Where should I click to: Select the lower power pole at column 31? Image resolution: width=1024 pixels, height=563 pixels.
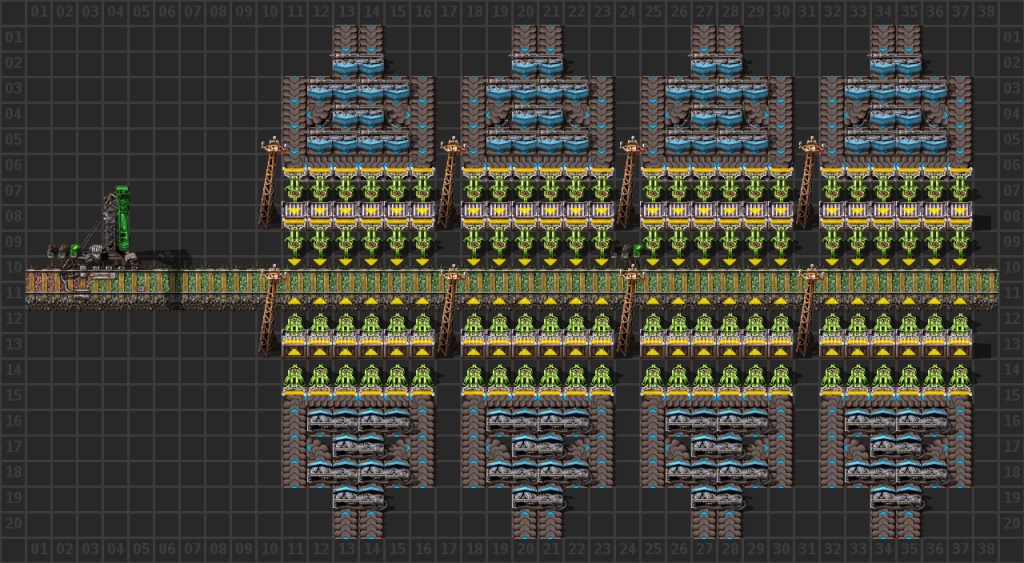click(808, 310)
